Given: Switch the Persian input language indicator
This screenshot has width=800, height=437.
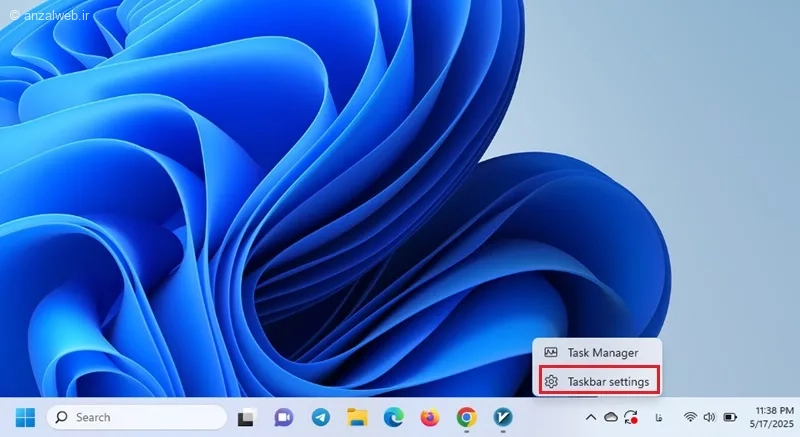Looking at the screenshot, I should pyautogui.click(x=659, y=418).
